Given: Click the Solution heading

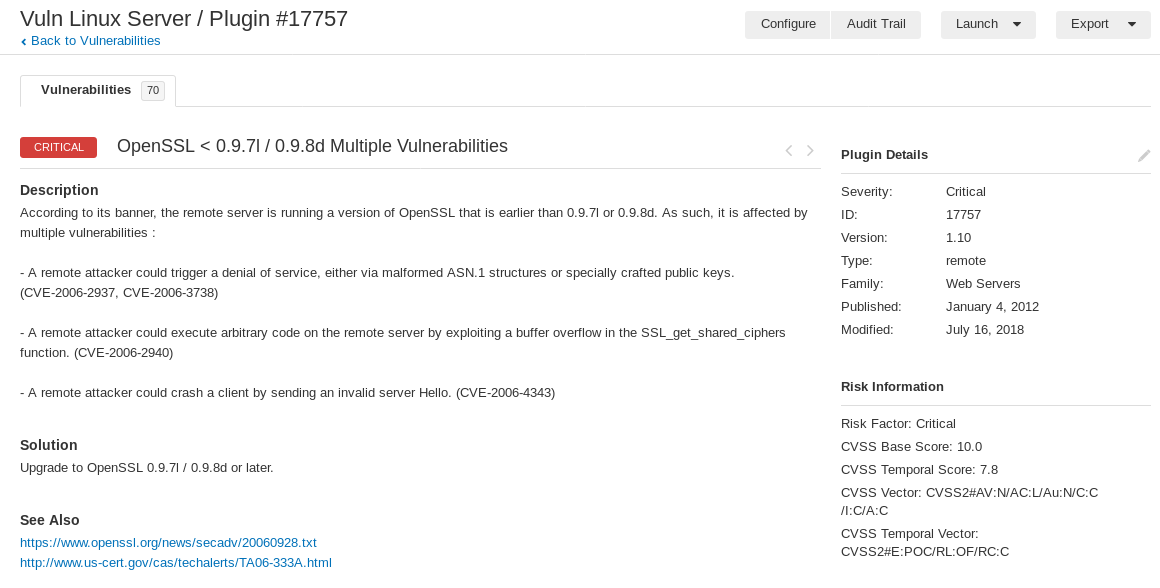Looking at the screenshot, I should click(x=49, y=445).
